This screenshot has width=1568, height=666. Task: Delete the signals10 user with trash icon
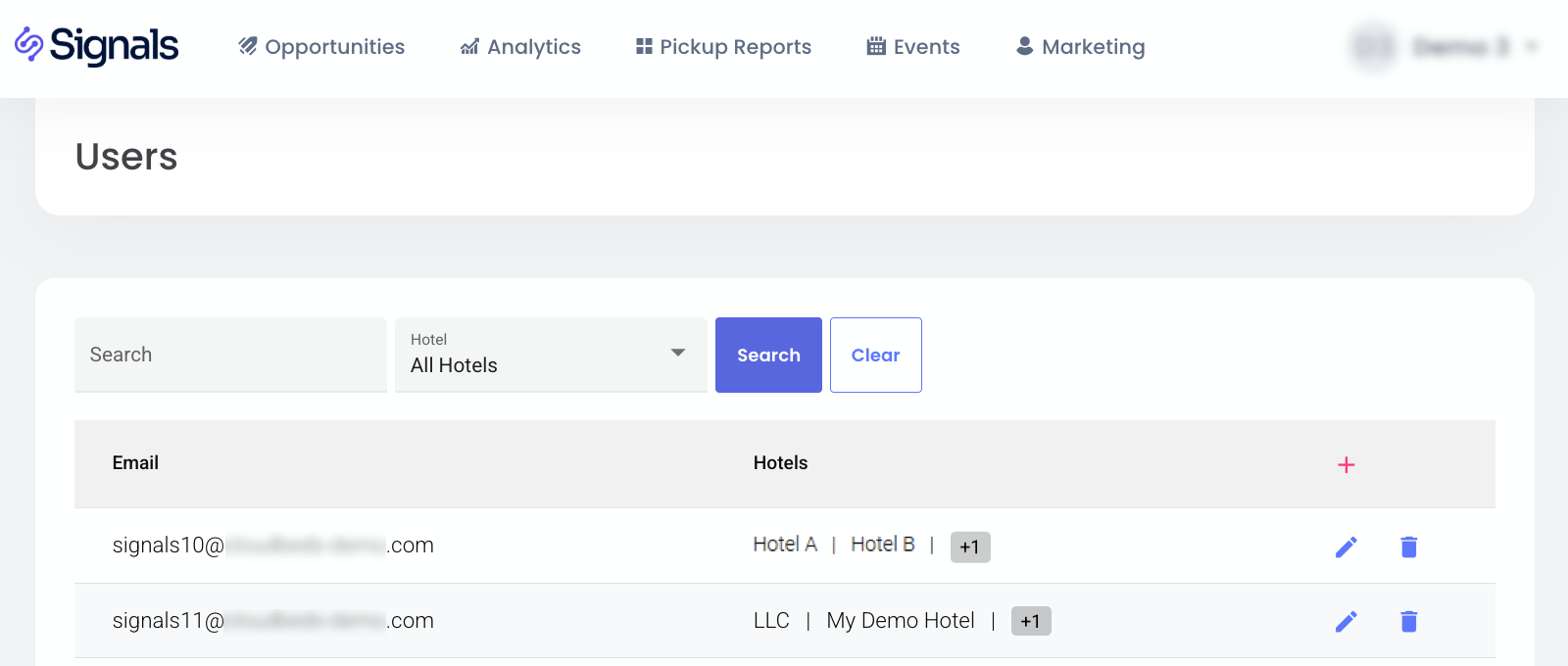coord(1408,547)
